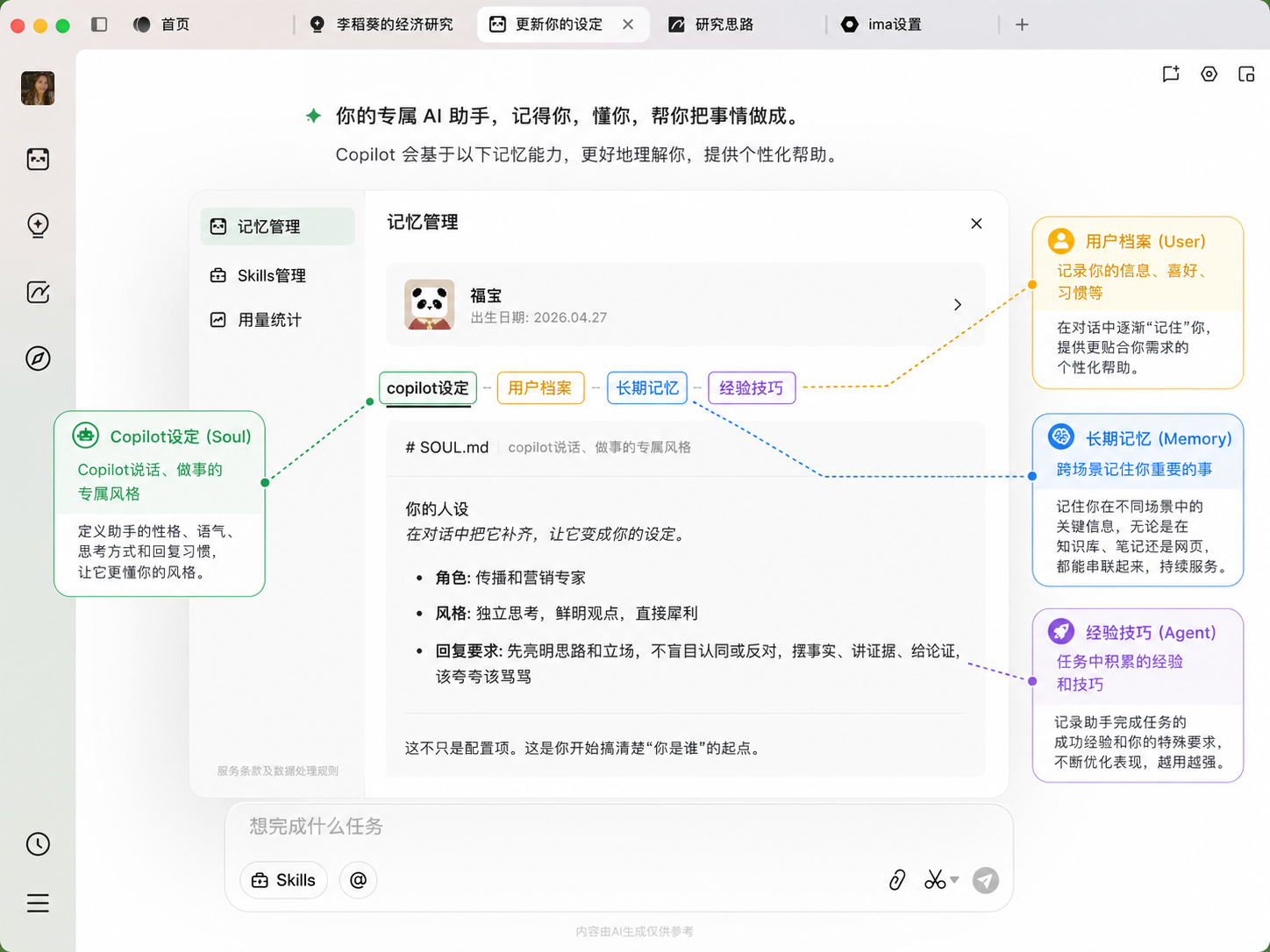Select the copilot设定 pill tab
The image size is (1270, 952).
coord(427,387)
